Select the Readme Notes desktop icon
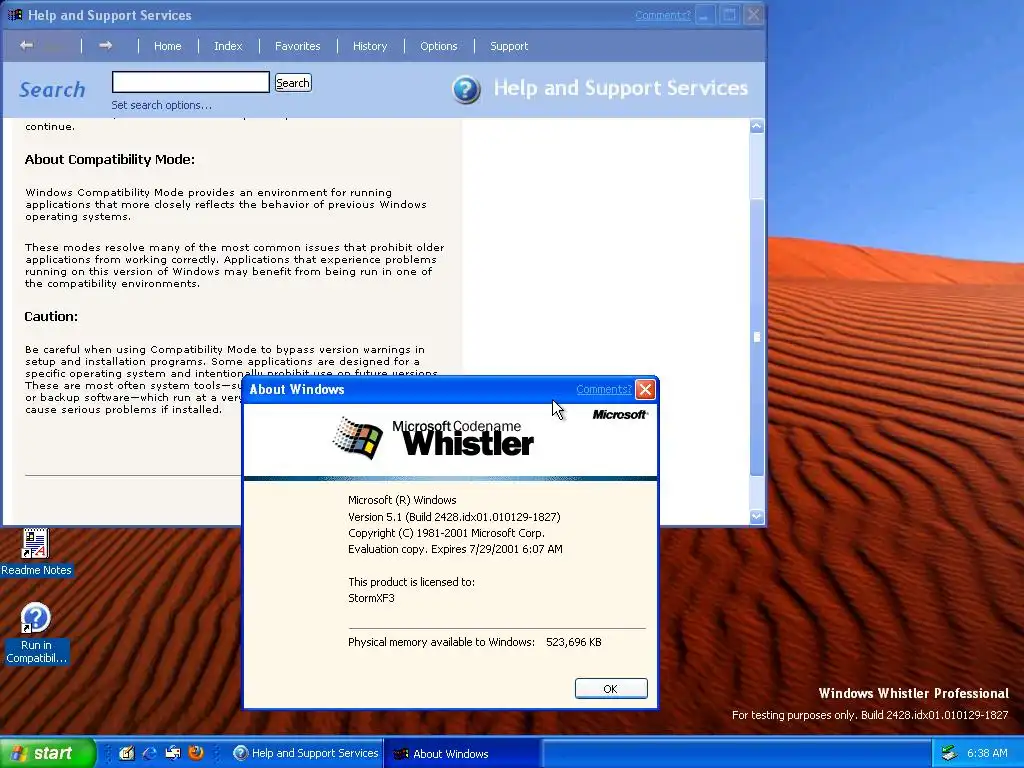 (x=35, y=552)
